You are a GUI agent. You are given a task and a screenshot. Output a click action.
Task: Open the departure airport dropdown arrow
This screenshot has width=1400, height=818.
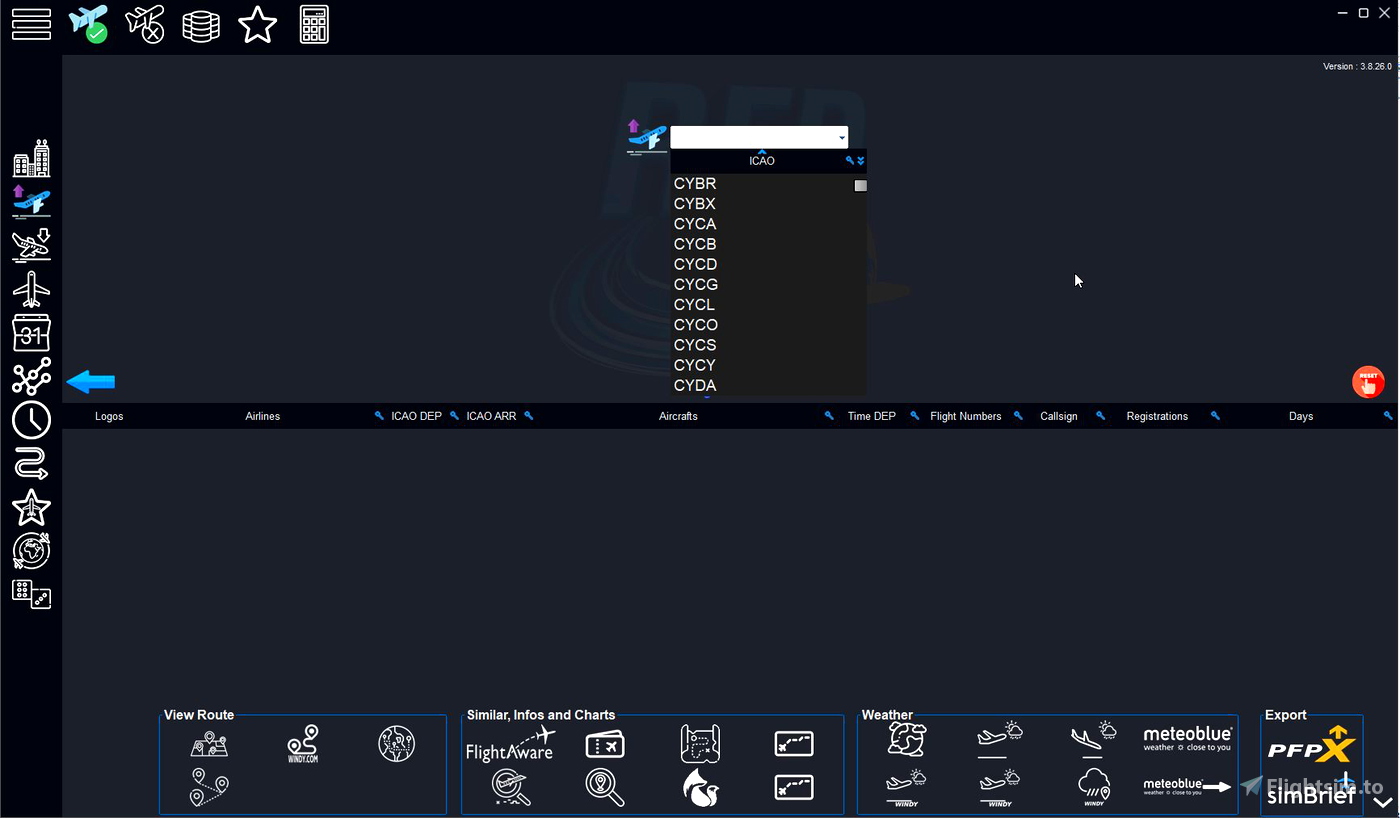841,137
